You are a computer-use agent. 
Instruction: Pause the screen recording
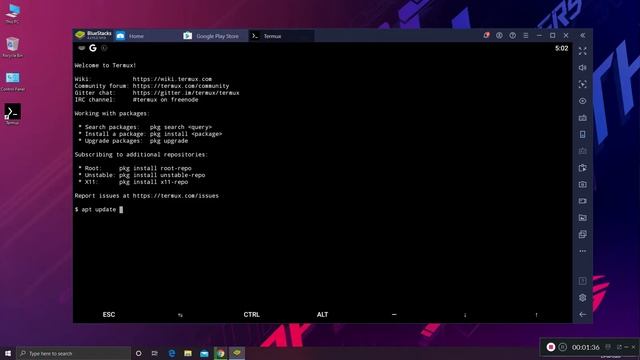(x=562, y=347)
